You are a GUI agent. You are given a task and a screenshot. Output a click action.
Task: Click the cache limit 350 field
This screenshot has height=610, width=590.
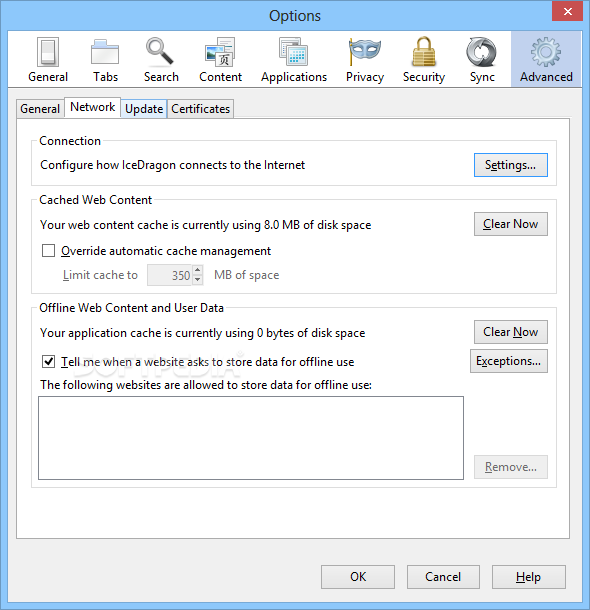click(x=170, y=275)
